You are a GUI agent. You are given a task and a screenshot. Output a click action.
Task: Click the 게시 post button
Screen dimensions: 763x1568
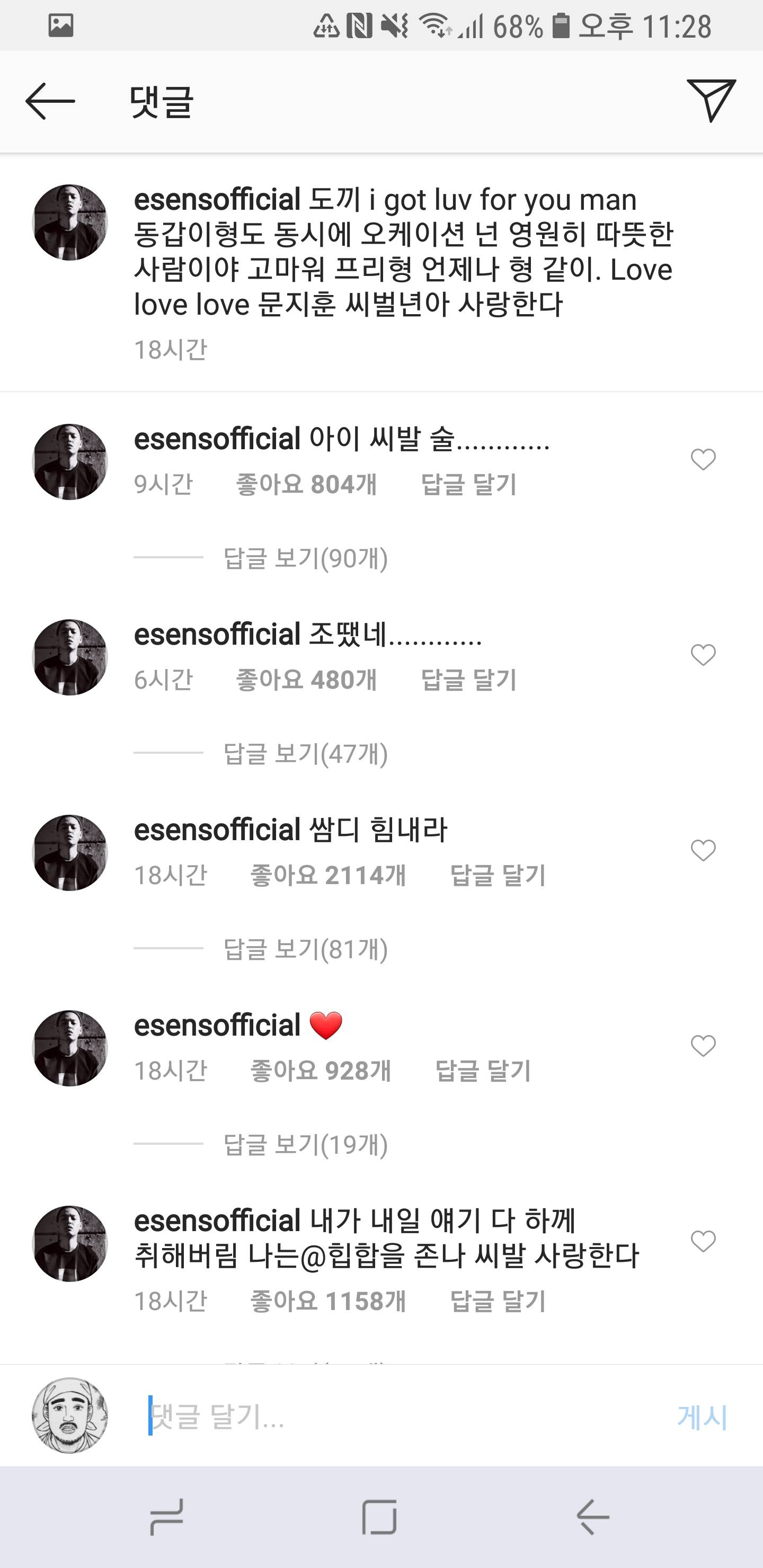pyautogui.click(x=702, y=1417)
